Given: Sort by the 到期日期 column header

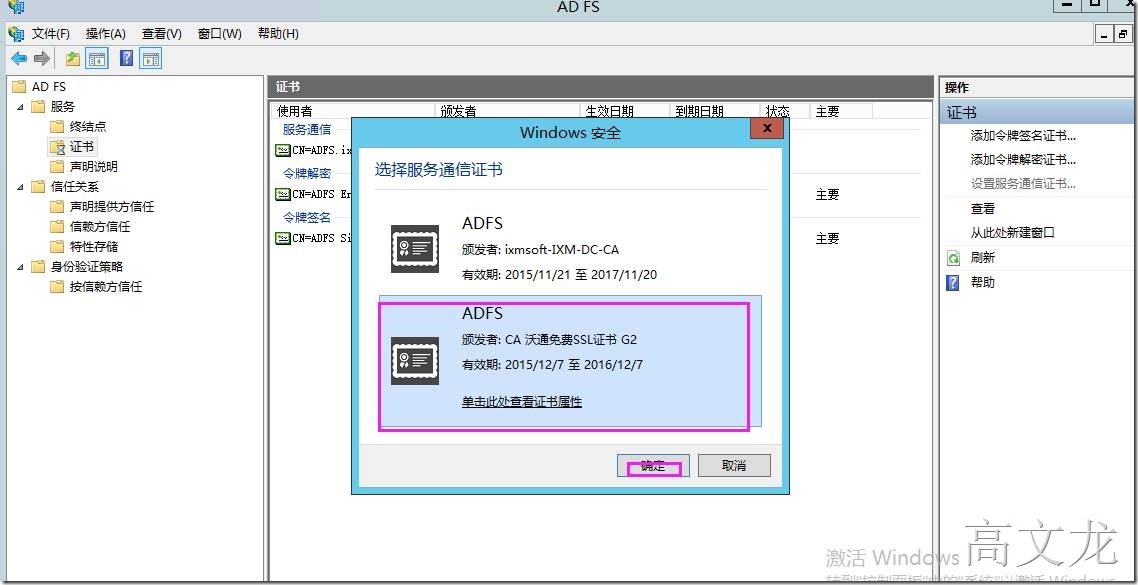Looking at the screenshot, I should tap(715, 111).
